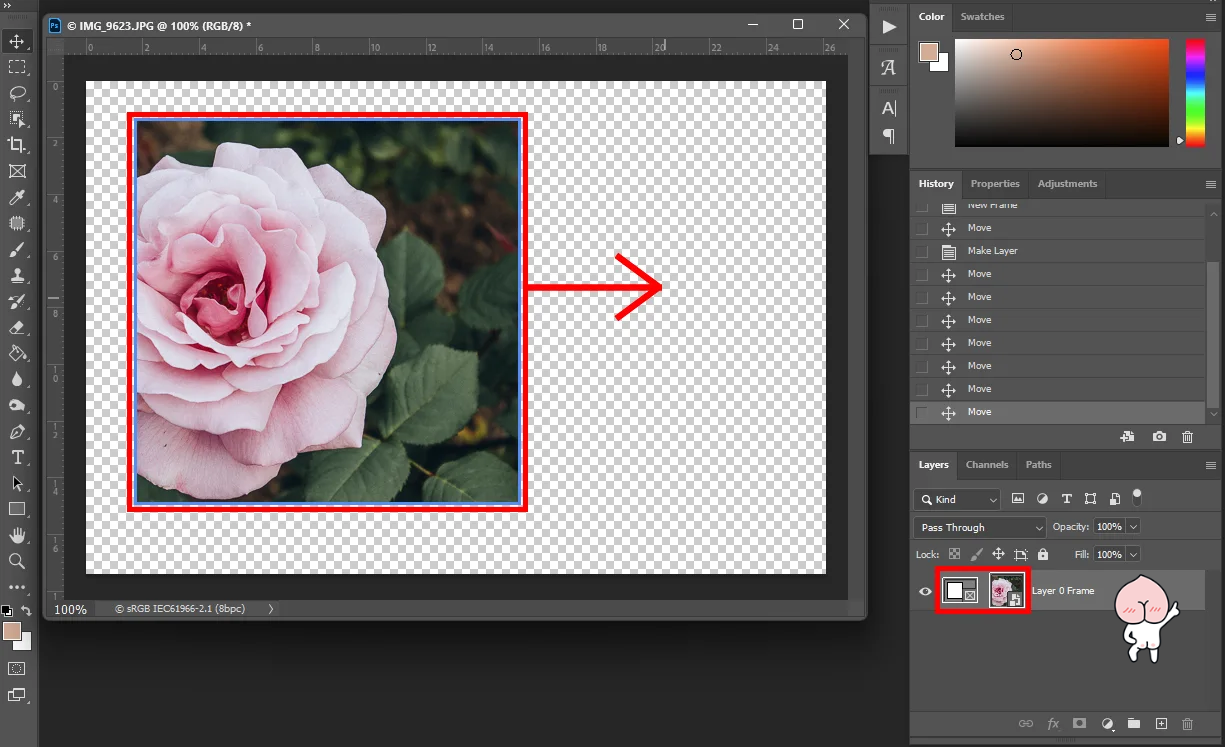The image size is (1225, 747).
Task: Click the link layers icon
Action: [1025, 723]
